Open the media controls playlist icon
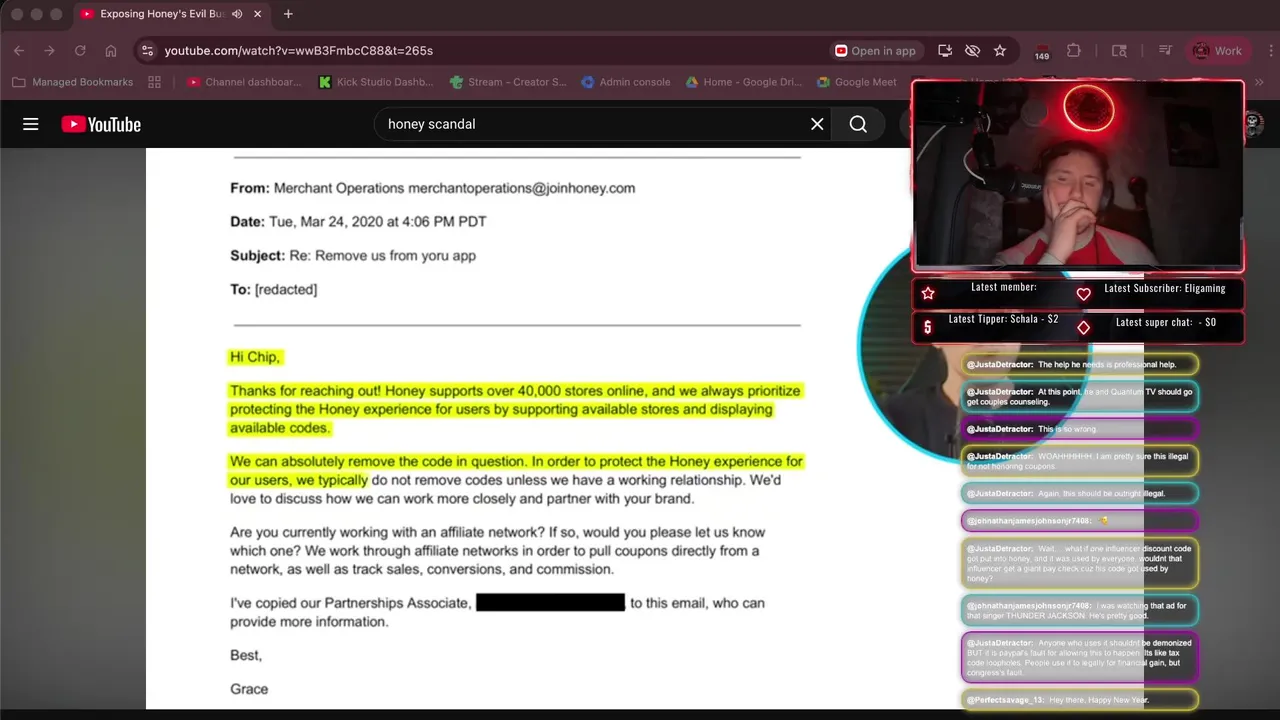This screenshot has width=1280, height=720. click(1165, 50)
